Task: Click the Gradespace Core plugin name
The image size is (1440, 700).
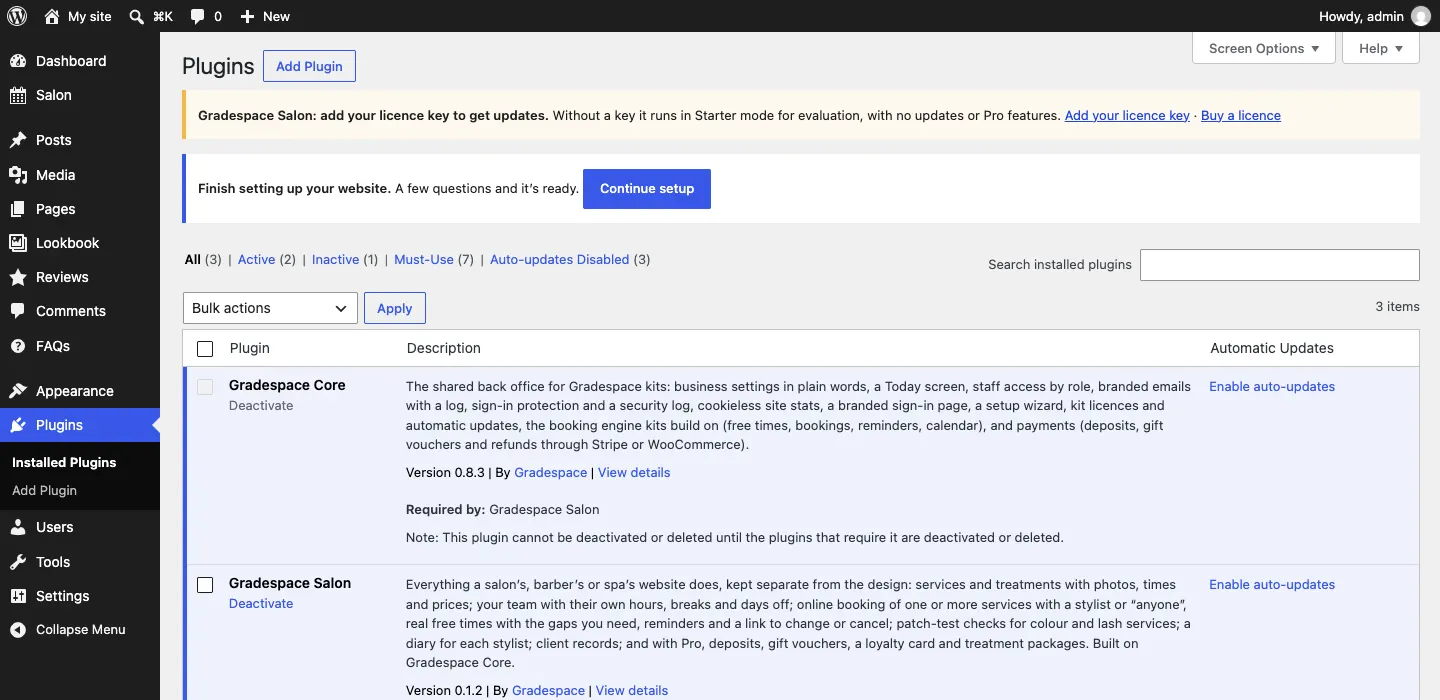Action: (287, 385)
